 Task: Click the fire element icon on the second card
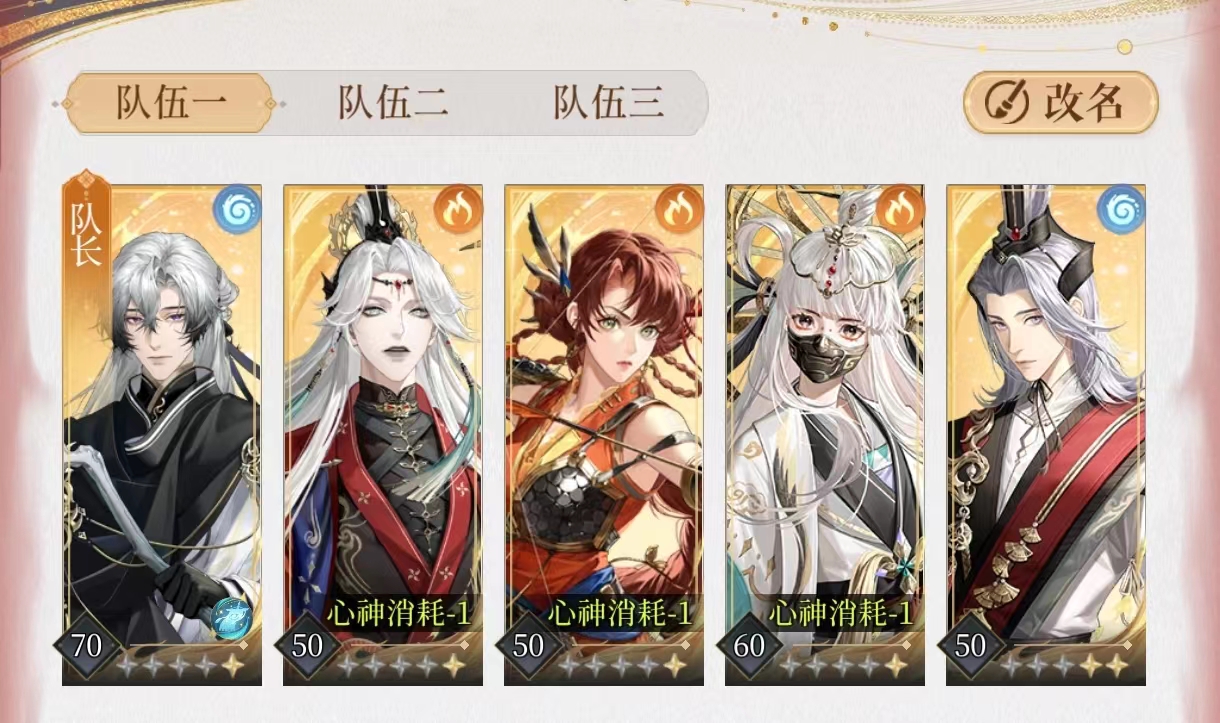coord(458,209)
